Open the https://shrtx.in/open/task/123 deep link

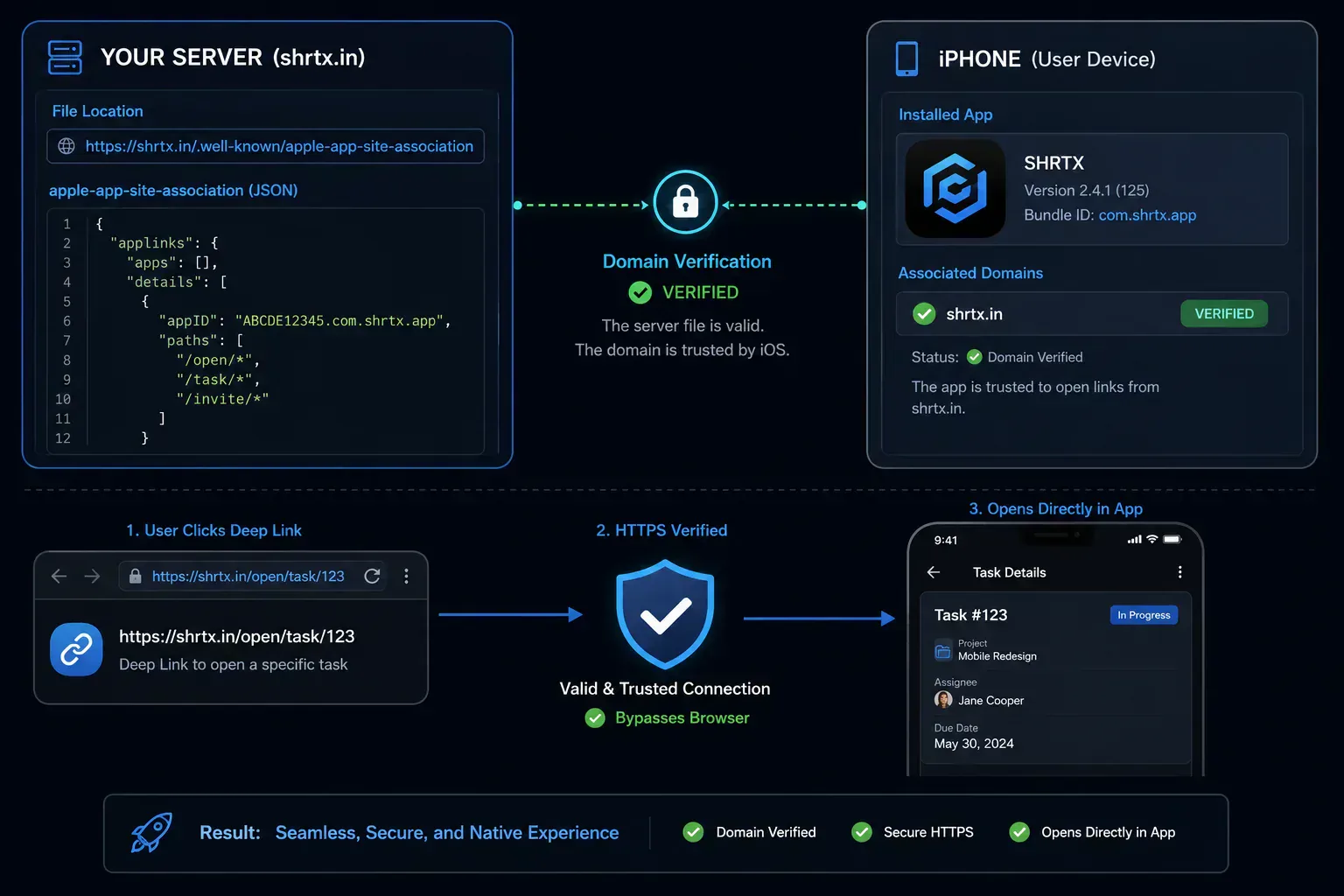pos(237,636)
